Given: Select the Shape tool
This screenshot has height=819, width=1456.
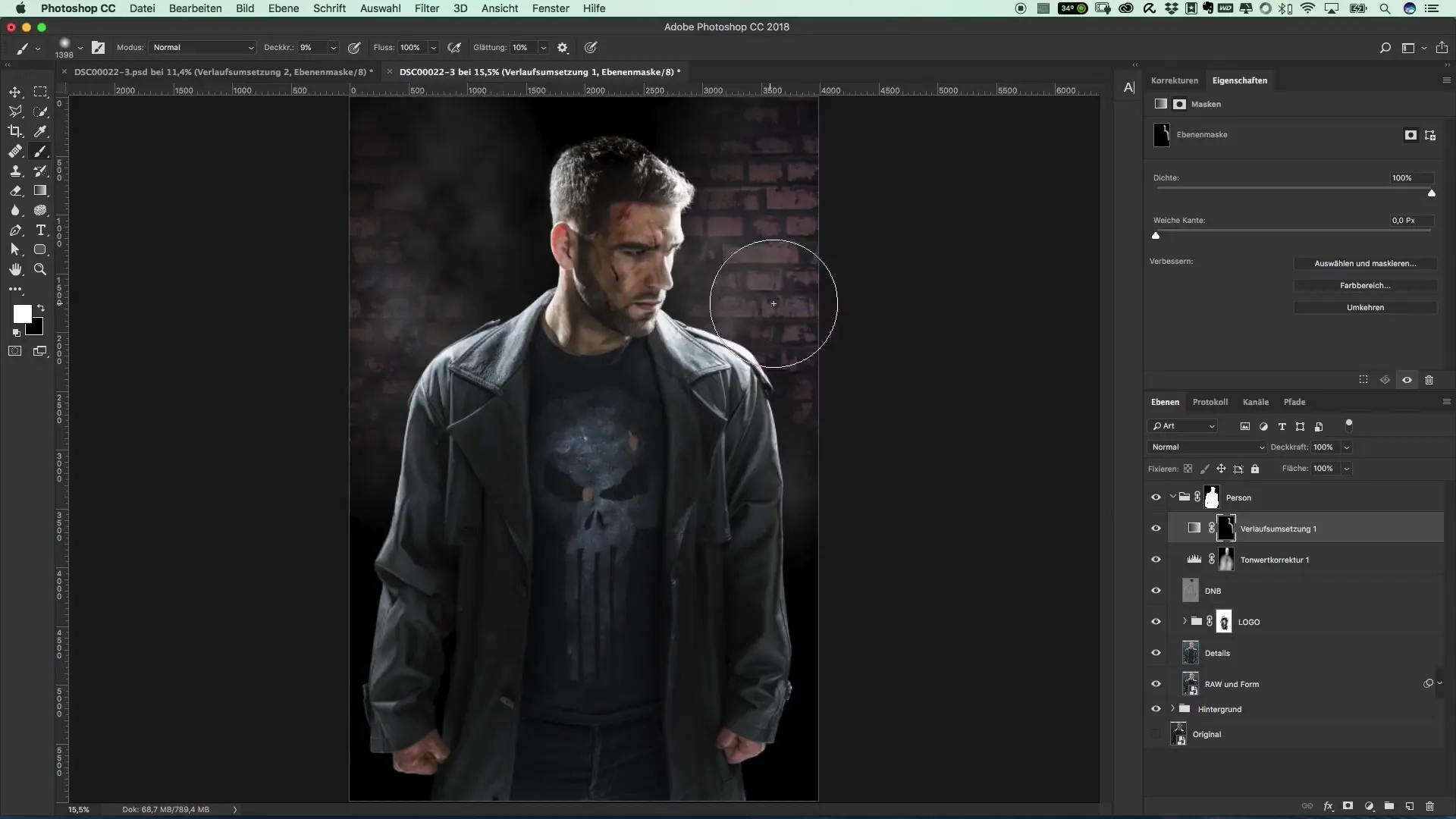Looking at the screenshot, I should click(41, 249).
